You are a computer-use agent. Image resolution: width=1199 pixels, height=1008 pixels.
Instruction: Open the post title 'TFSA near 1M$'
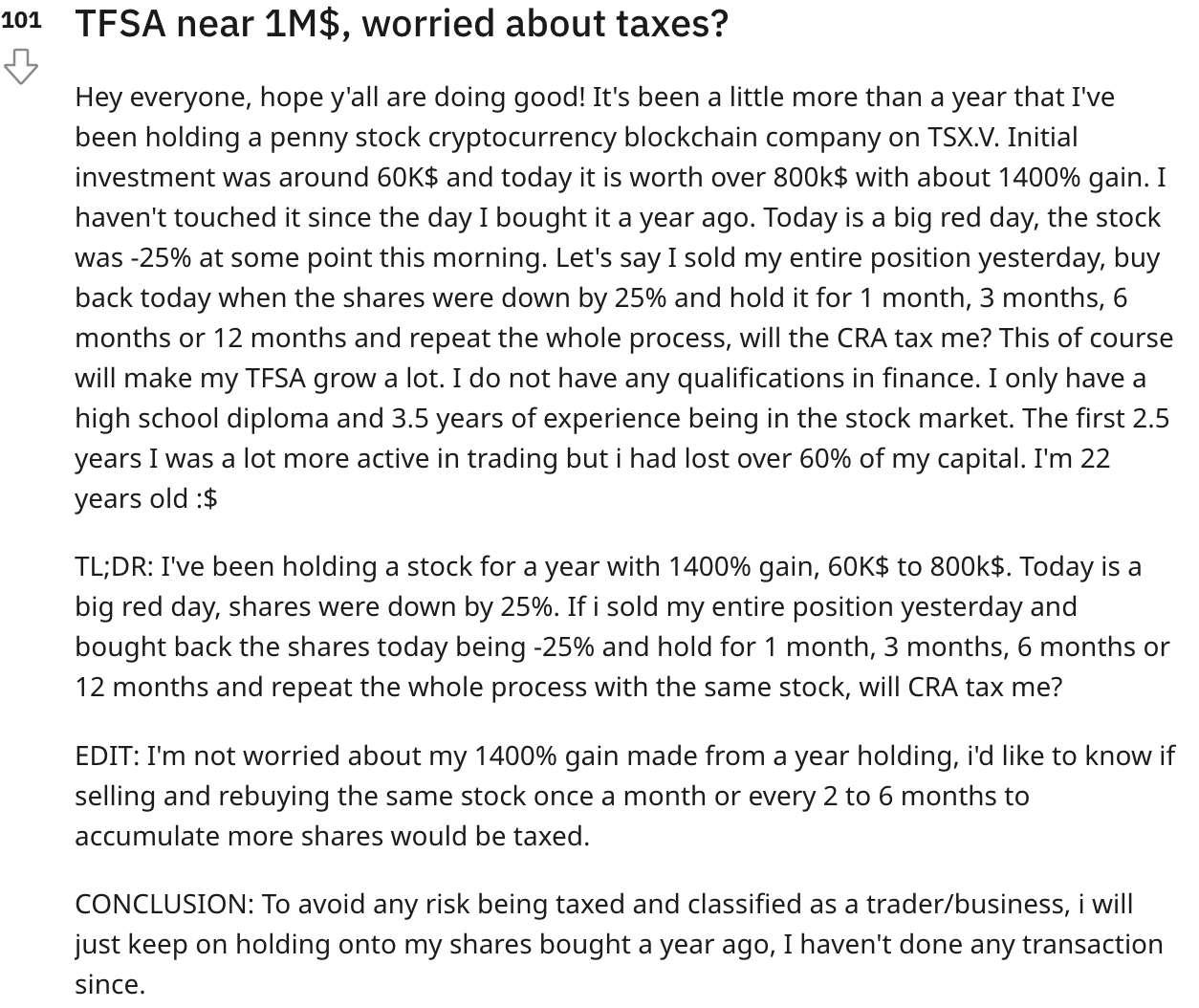click(x=402, y=23)
